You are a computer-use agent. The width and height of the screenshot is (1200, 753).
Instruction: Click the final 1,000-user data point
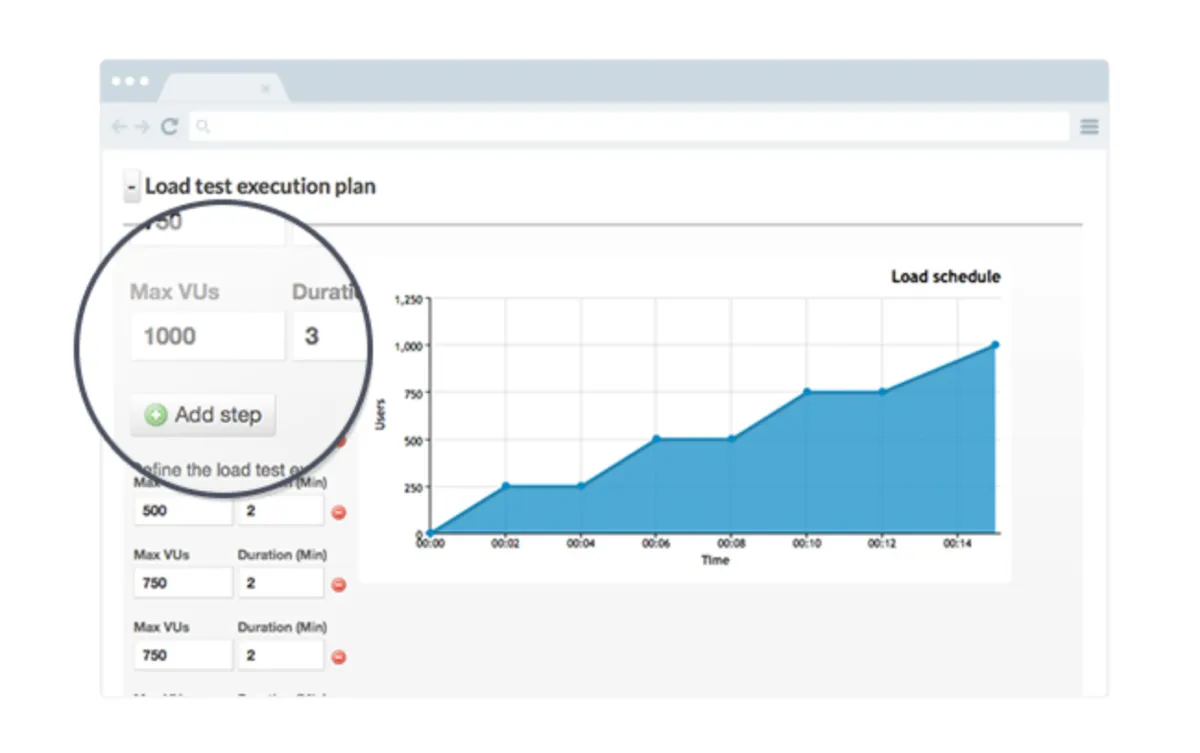pyautogui.click(x=995, y=345)
